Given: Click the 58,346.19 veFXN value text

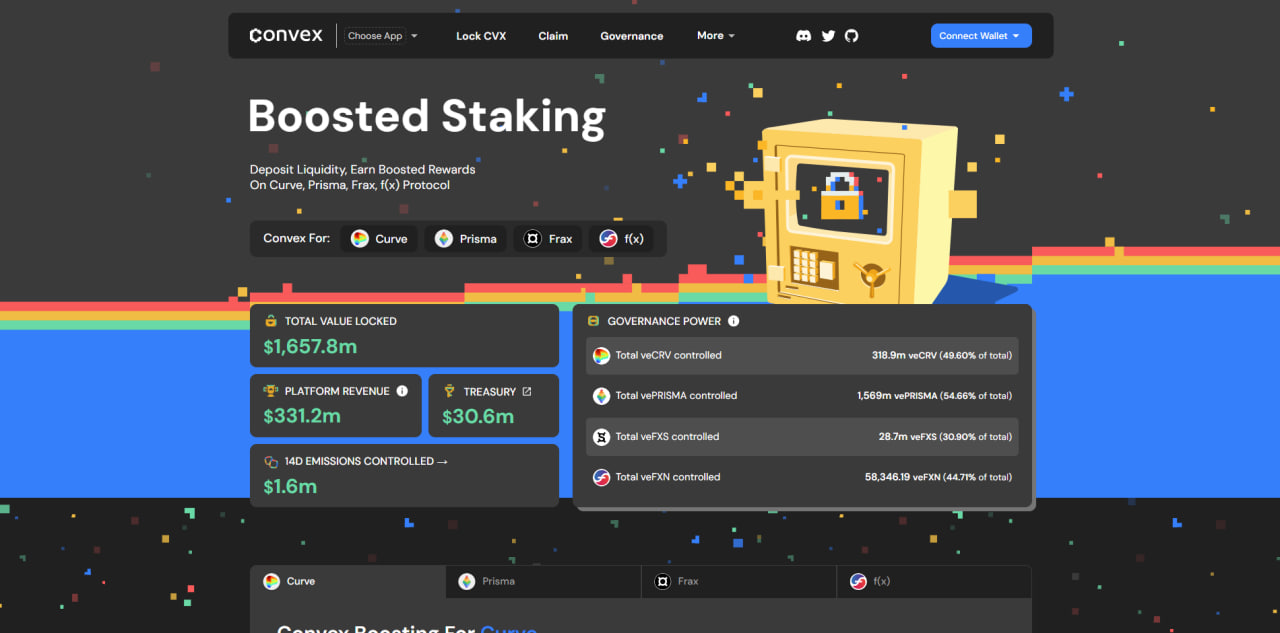Looking at the screenshot, I should [938, 477].
